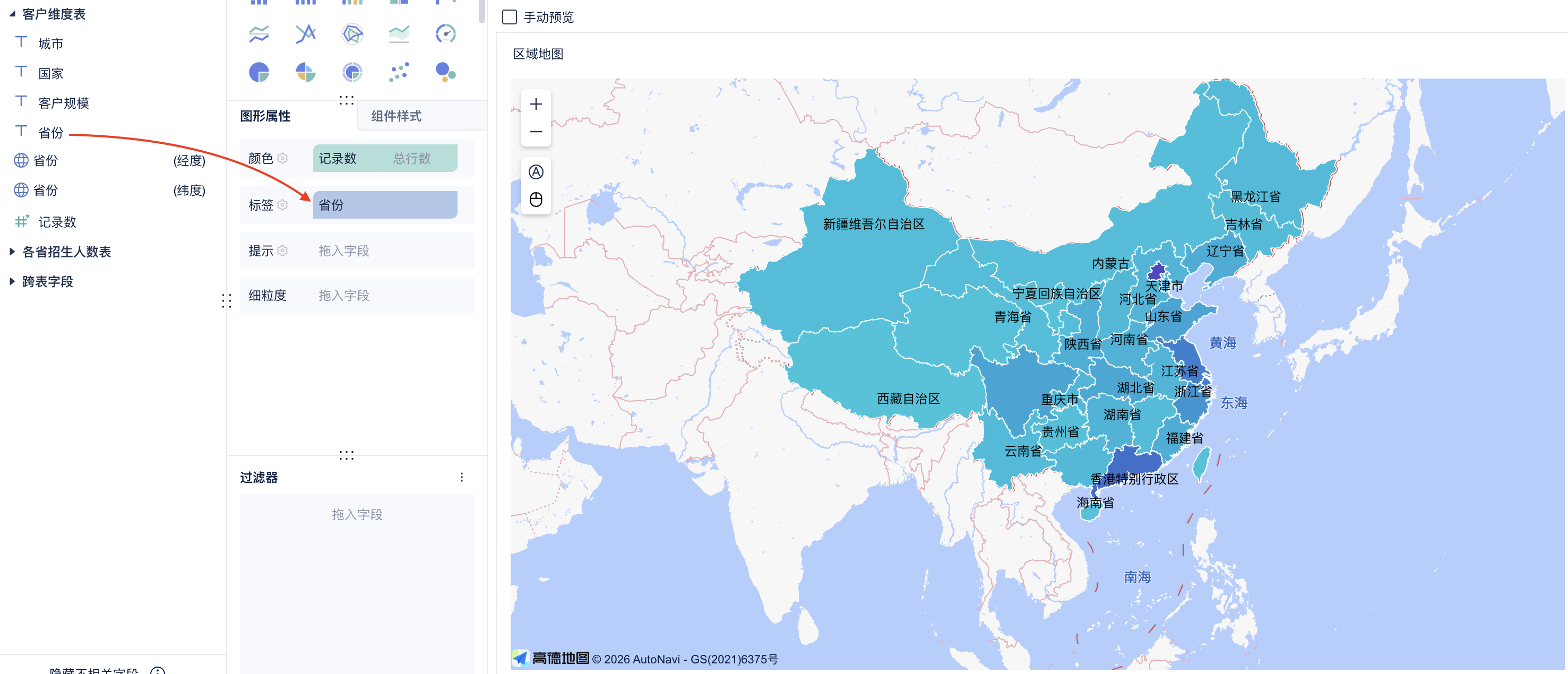Zoom in on the map
Screen dimensions: 1568x674
(536, 105)
